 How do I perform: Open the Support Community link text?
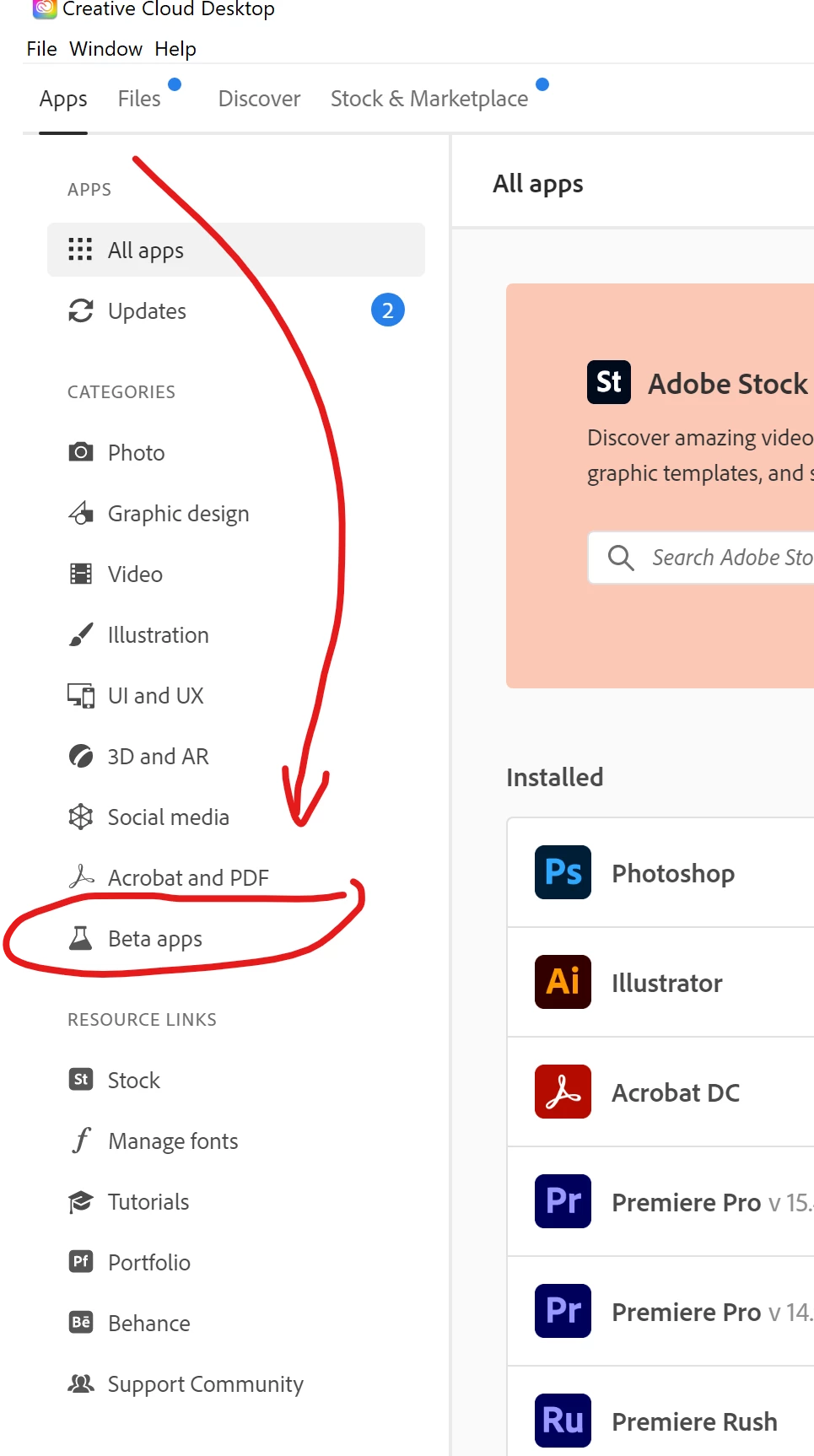coord(206,1384)
